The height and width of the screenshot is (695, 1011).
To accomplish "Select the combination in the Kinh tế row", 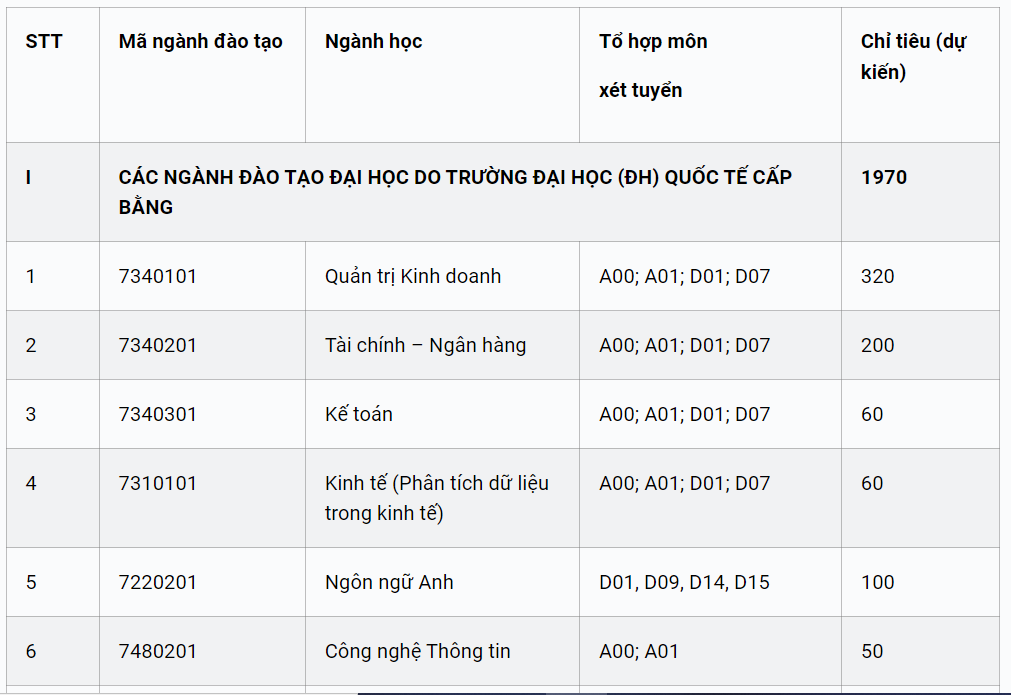I will (684, 484).
